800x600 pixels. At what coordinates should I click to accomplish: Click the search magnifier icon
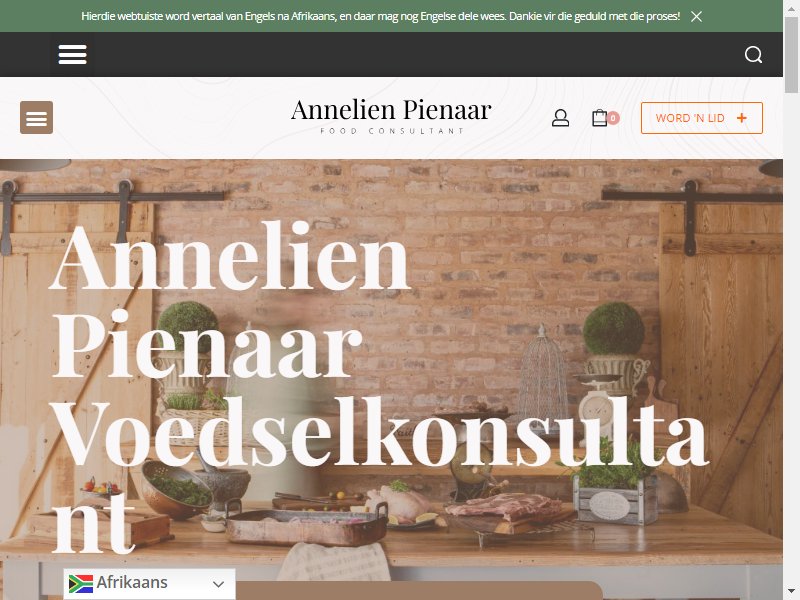(x=753, y=54)
